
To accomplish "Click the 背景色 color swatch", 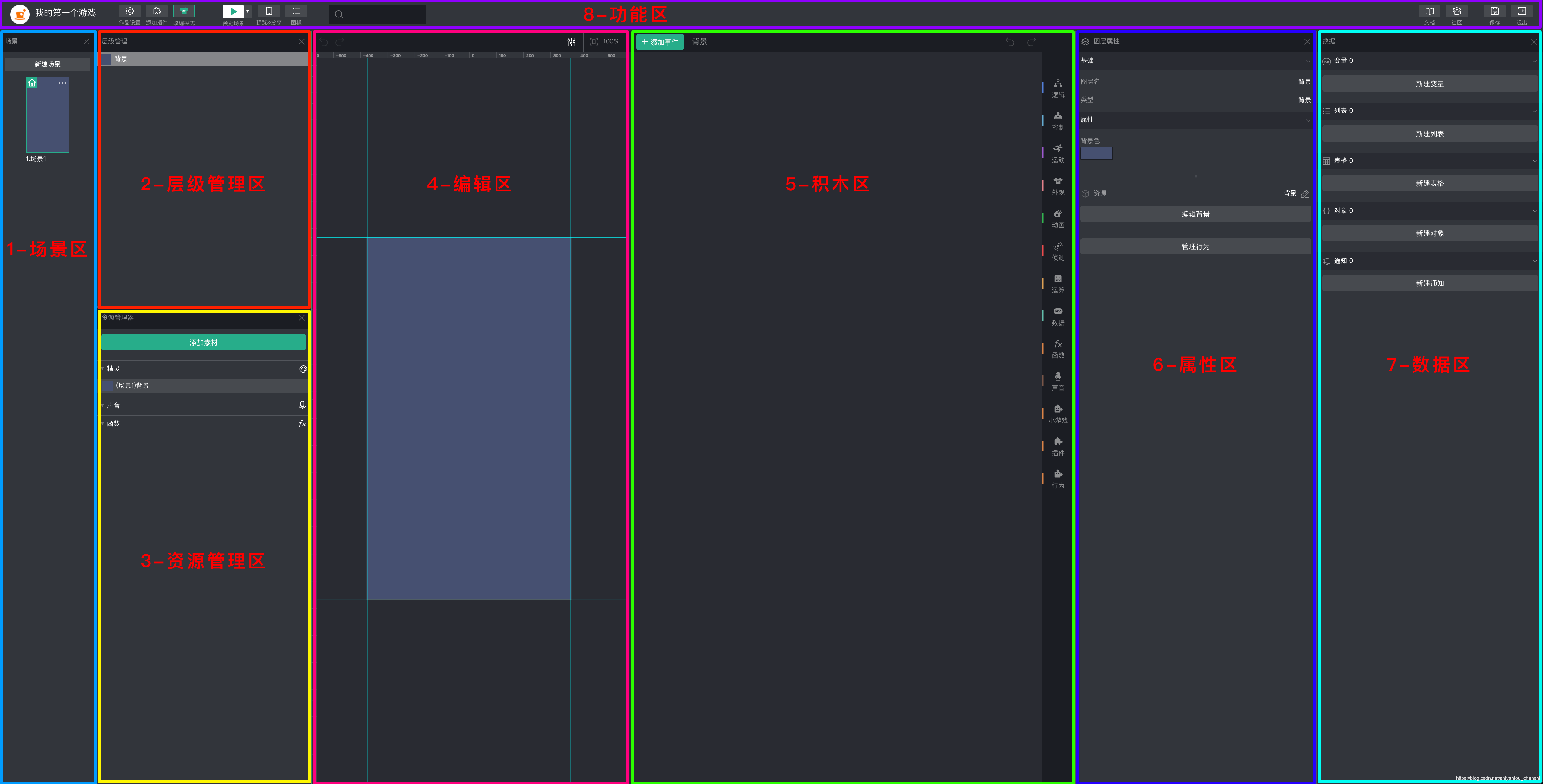I will pyautogui.click(x=1096, y=153).
